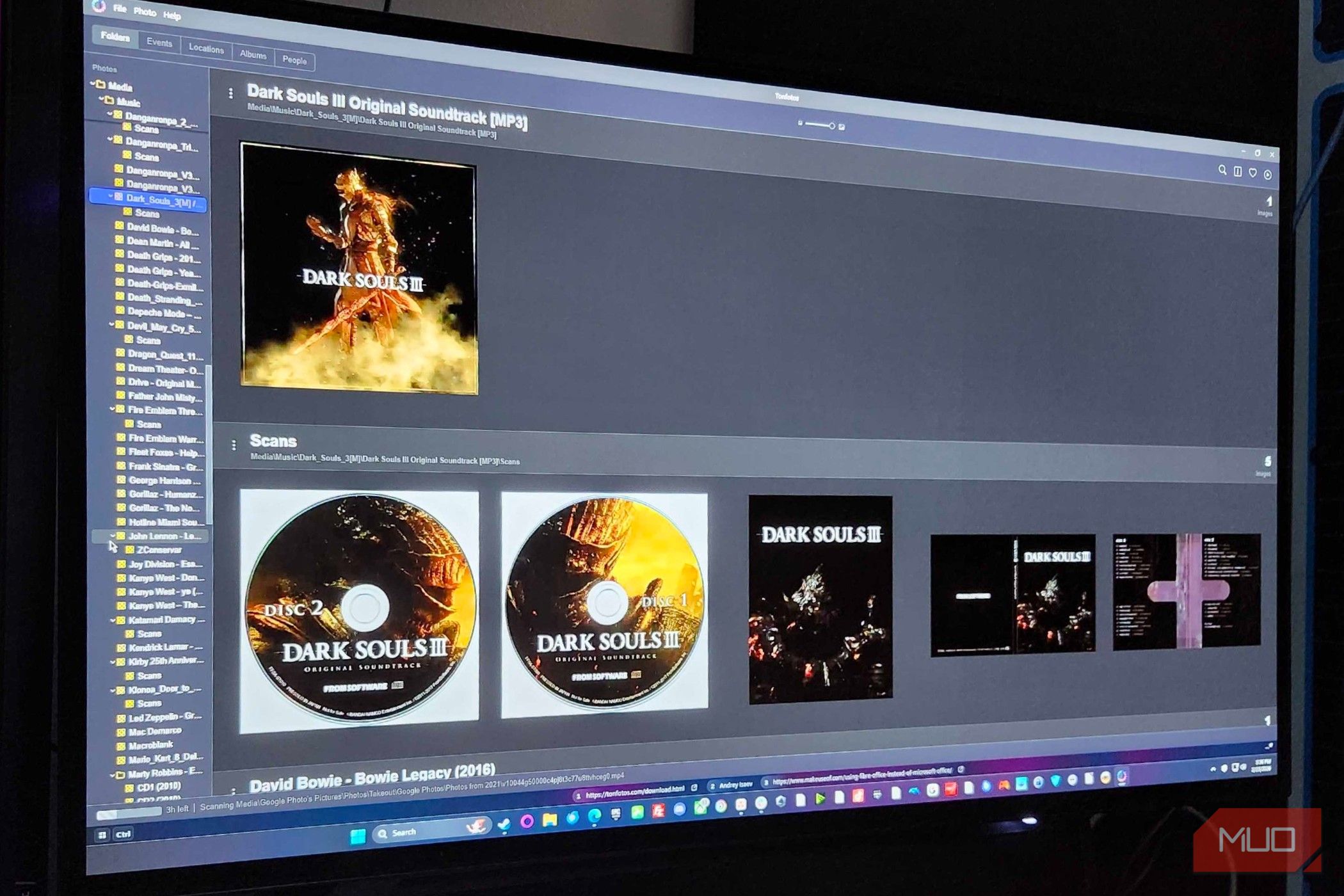Toggle the compare view icon
The height and width of the screenshot is (896, 1344).
pos(1238,172)
